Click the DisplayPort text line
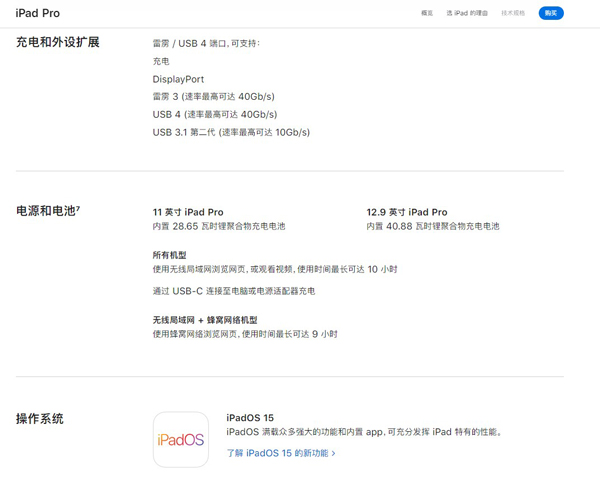The image size is (600, 479). pyautogui.click(x=178, y=79)
